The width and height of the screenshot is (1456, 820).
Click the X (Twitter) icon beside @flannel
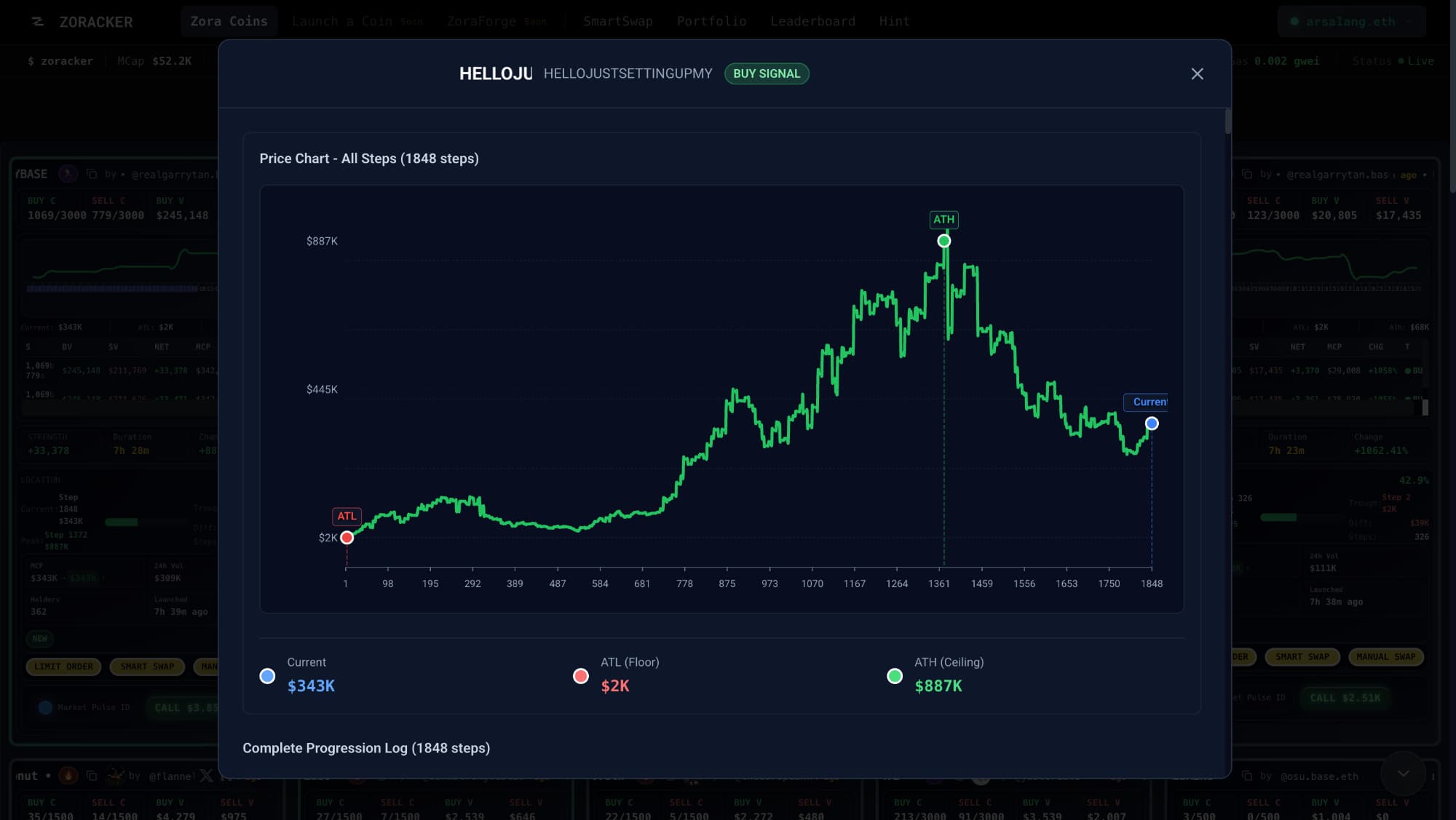(206, 776)
